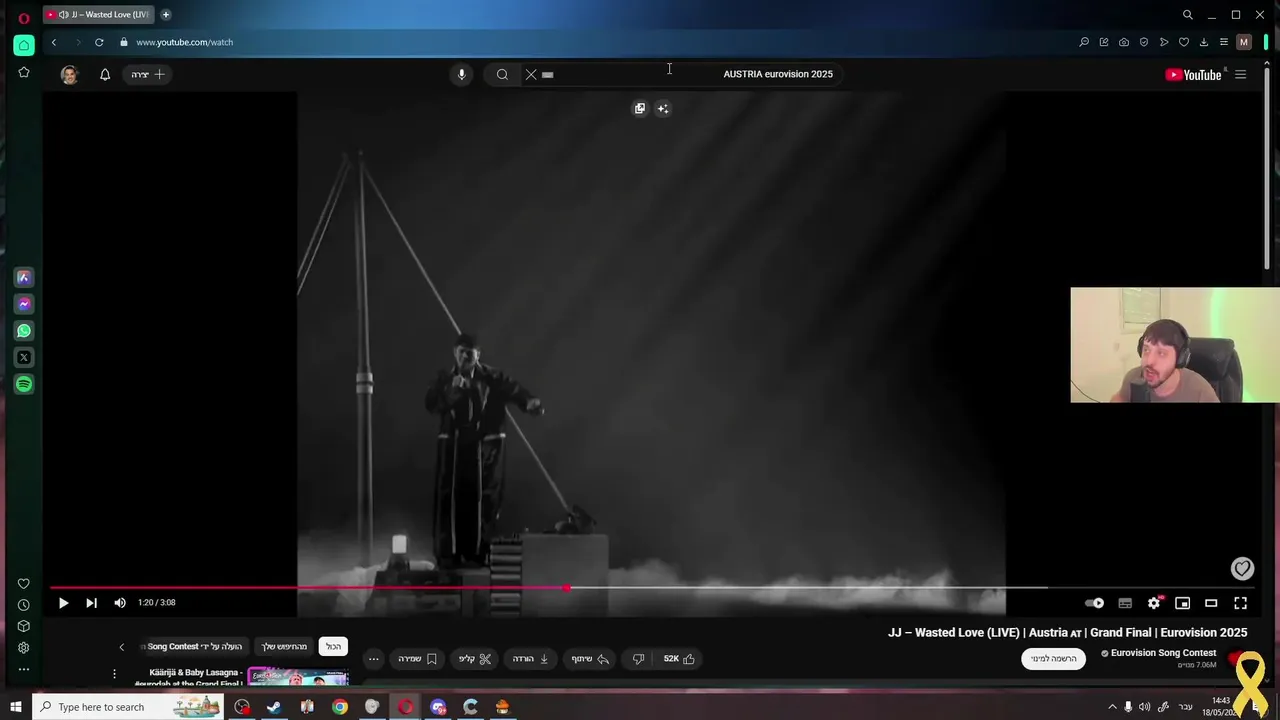Click the pop-out video icon above player
Image resolution: width=1280 pixels, height=720 pixels.
click(x=640, y=108)
